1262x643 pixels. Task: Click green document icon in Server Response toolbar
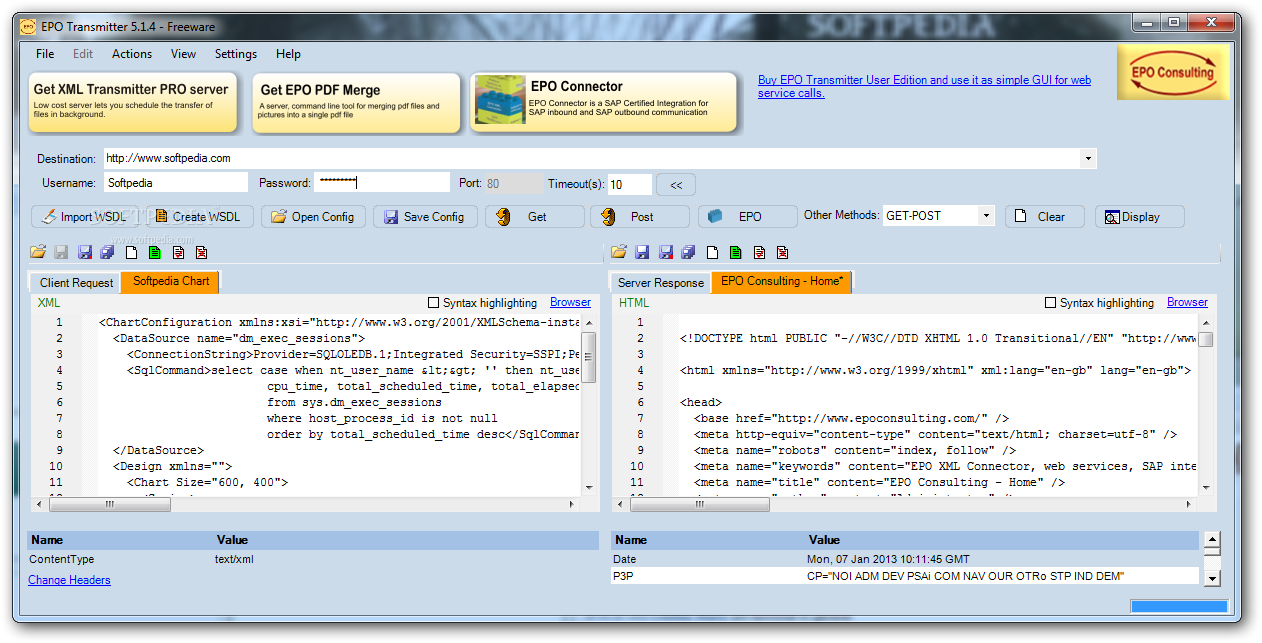pyautogui.click(x=736, y=252)
